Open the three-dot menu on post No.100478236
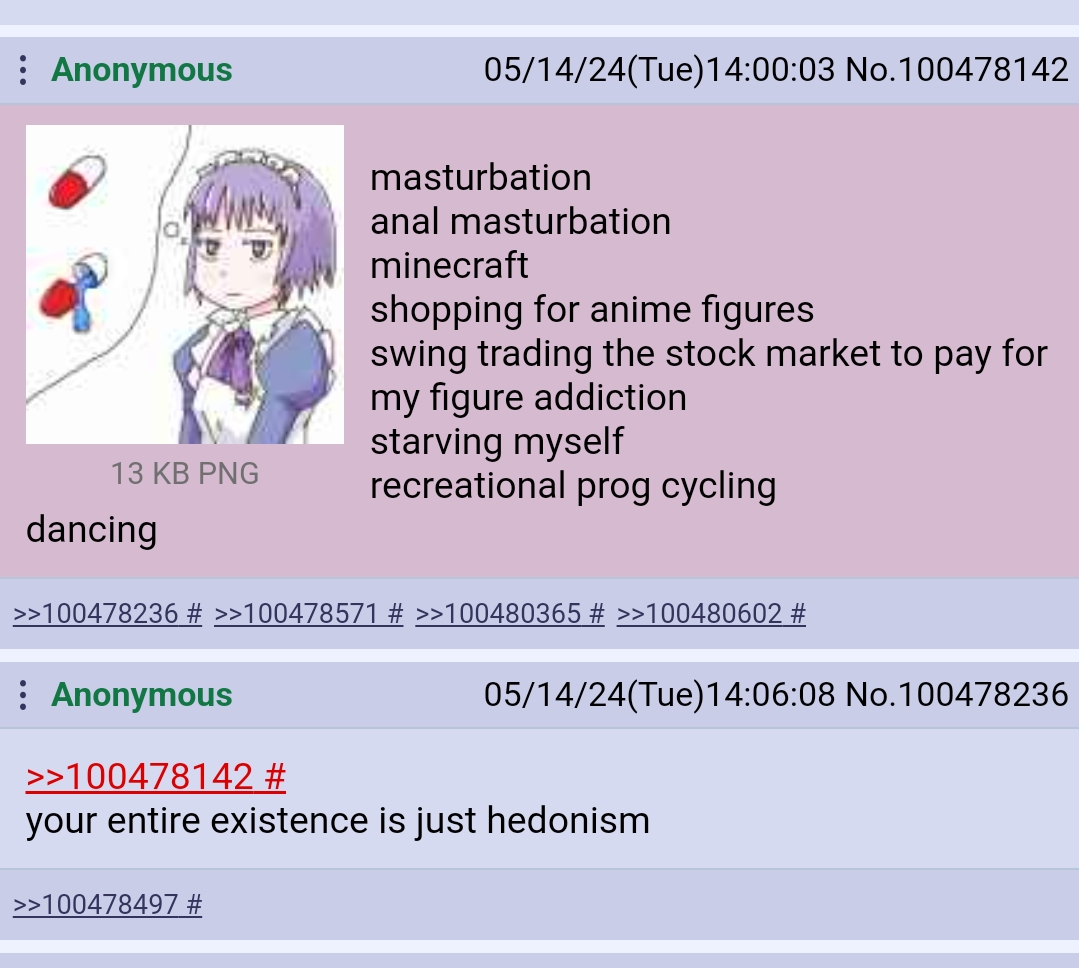The image size is (1079, 968). click(x=23, y=695)
